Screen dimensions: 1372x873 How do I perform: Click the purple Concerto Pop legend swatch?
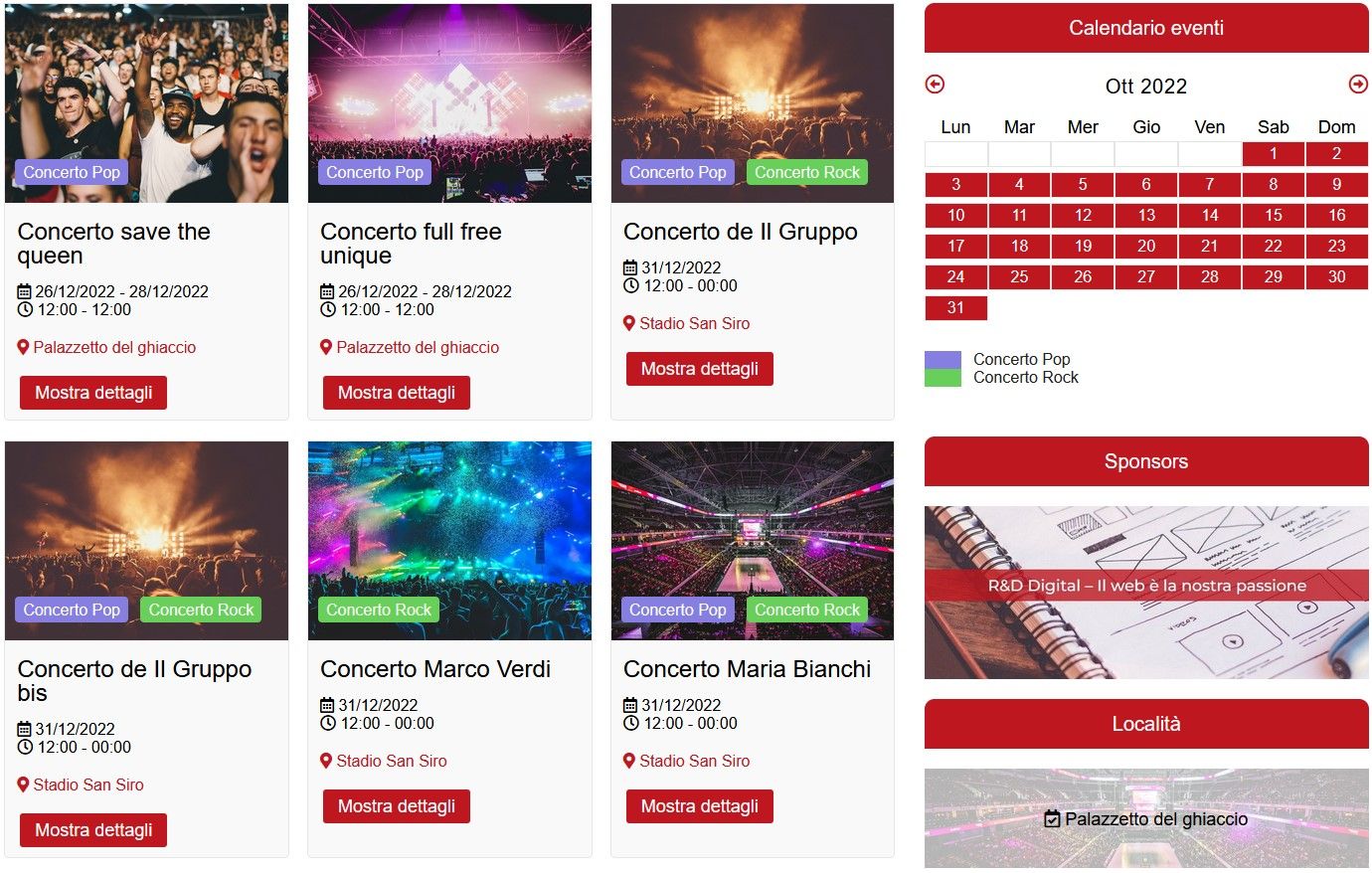click(943, 360)
